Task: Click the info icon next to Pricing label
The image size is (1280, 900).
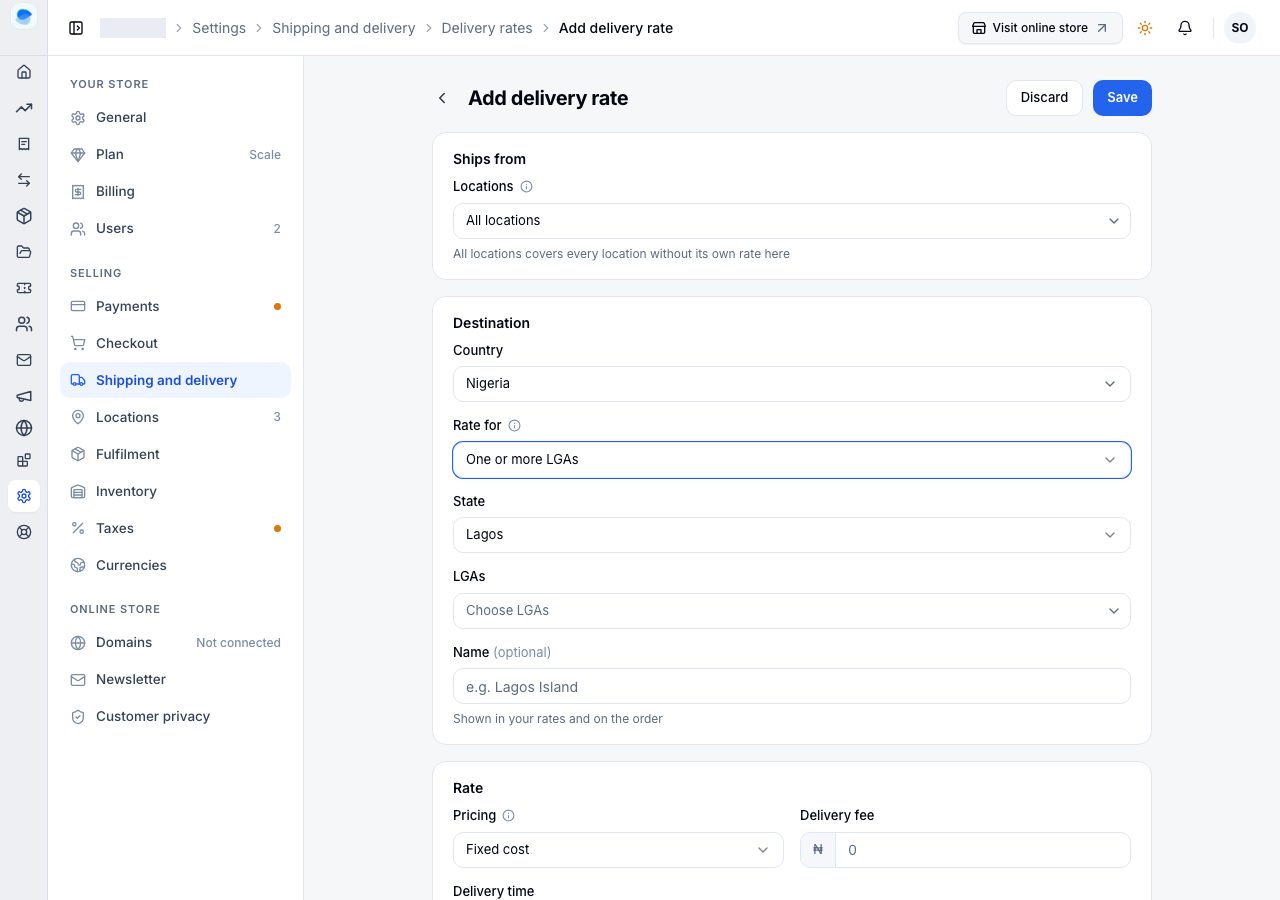Action: pos(508,815)
